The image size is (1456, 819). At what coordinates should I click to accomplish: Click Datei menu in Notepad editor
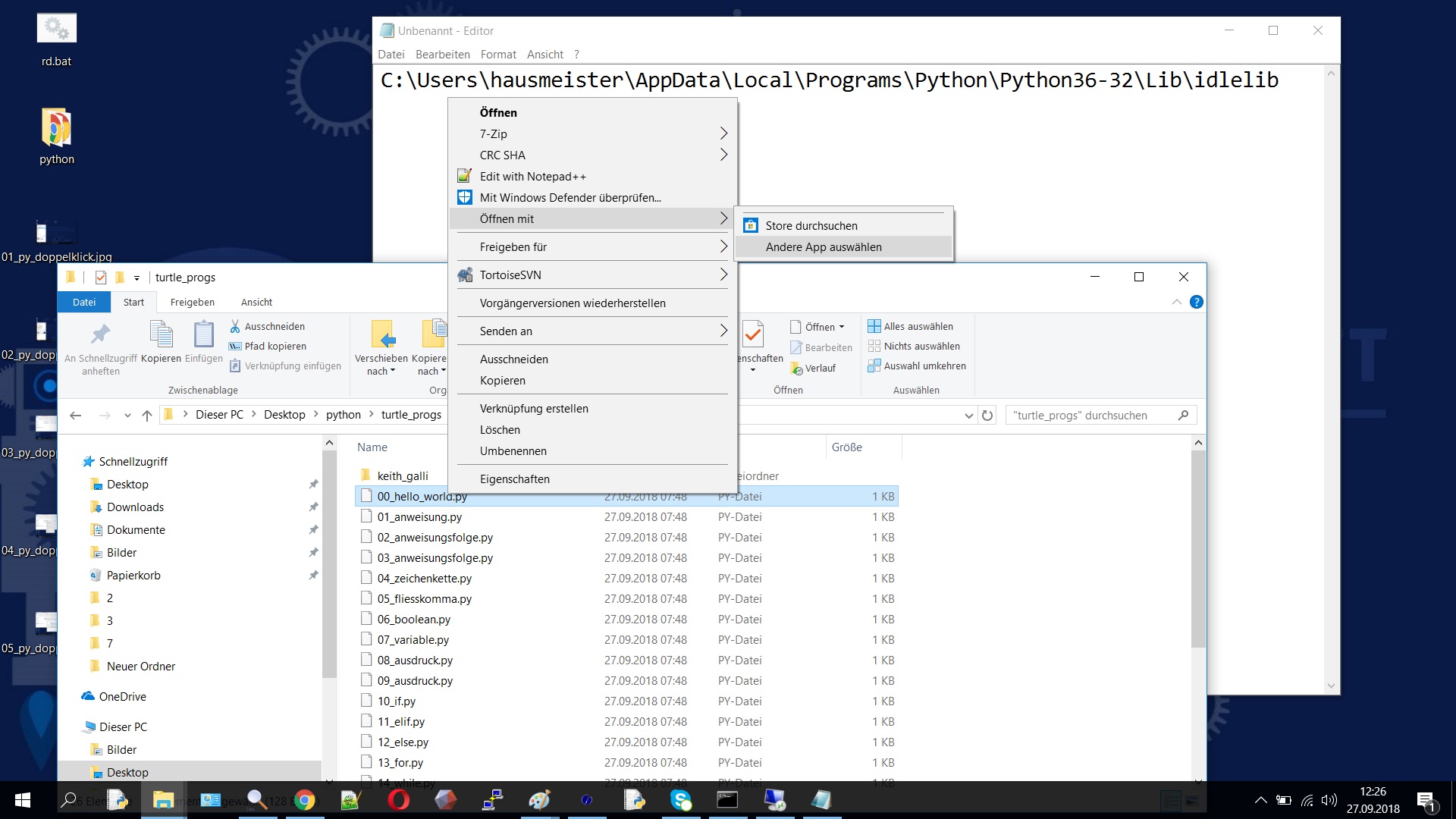click(x=392, y=54)
